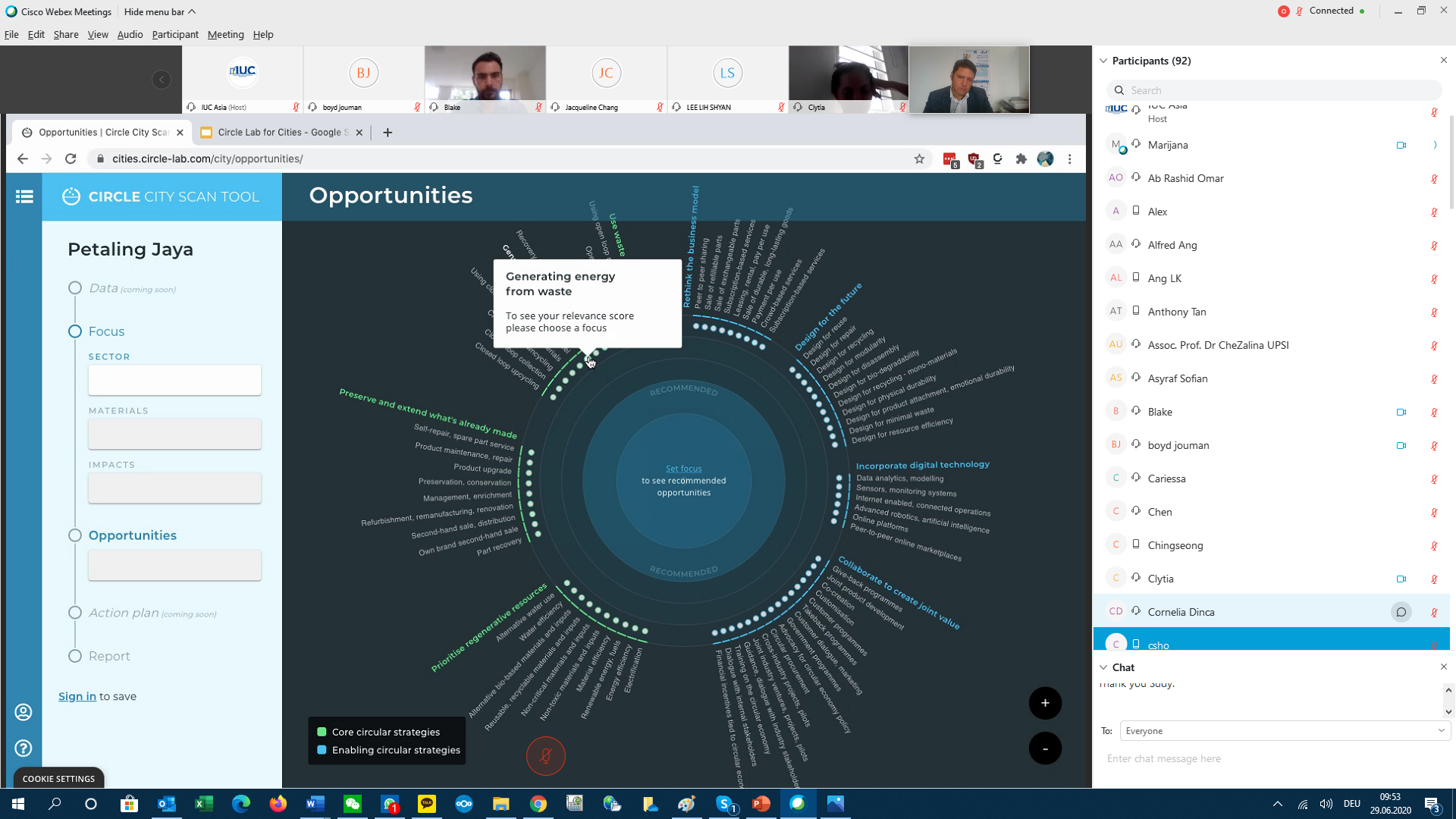Open the chat recipient Everyone dropdown

(x=1285, y=731)
